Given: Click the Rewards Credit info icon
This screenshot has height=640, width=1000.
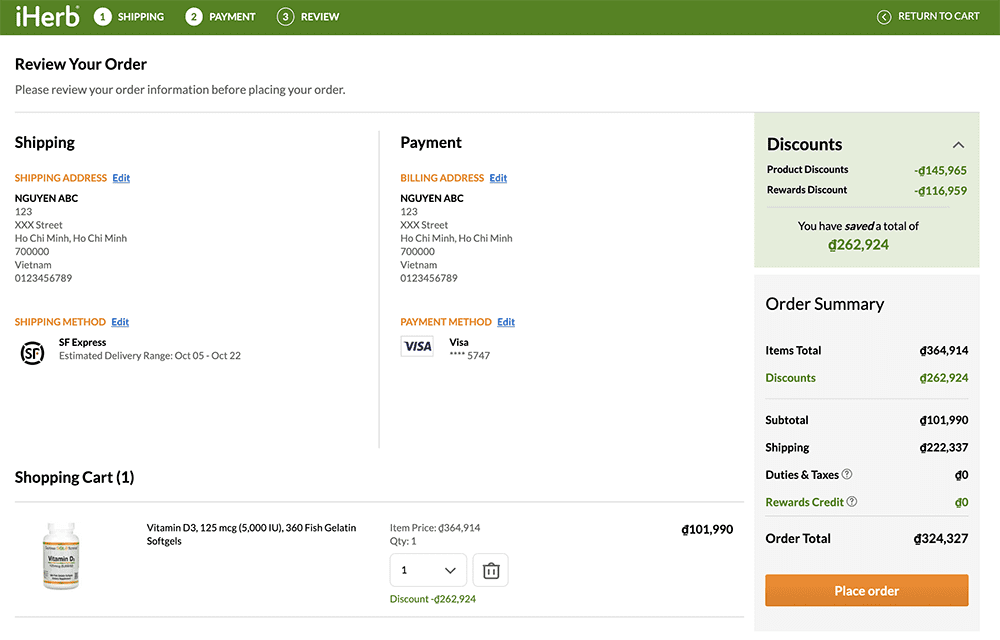Looking at the screenshot, I should (851, 501).
